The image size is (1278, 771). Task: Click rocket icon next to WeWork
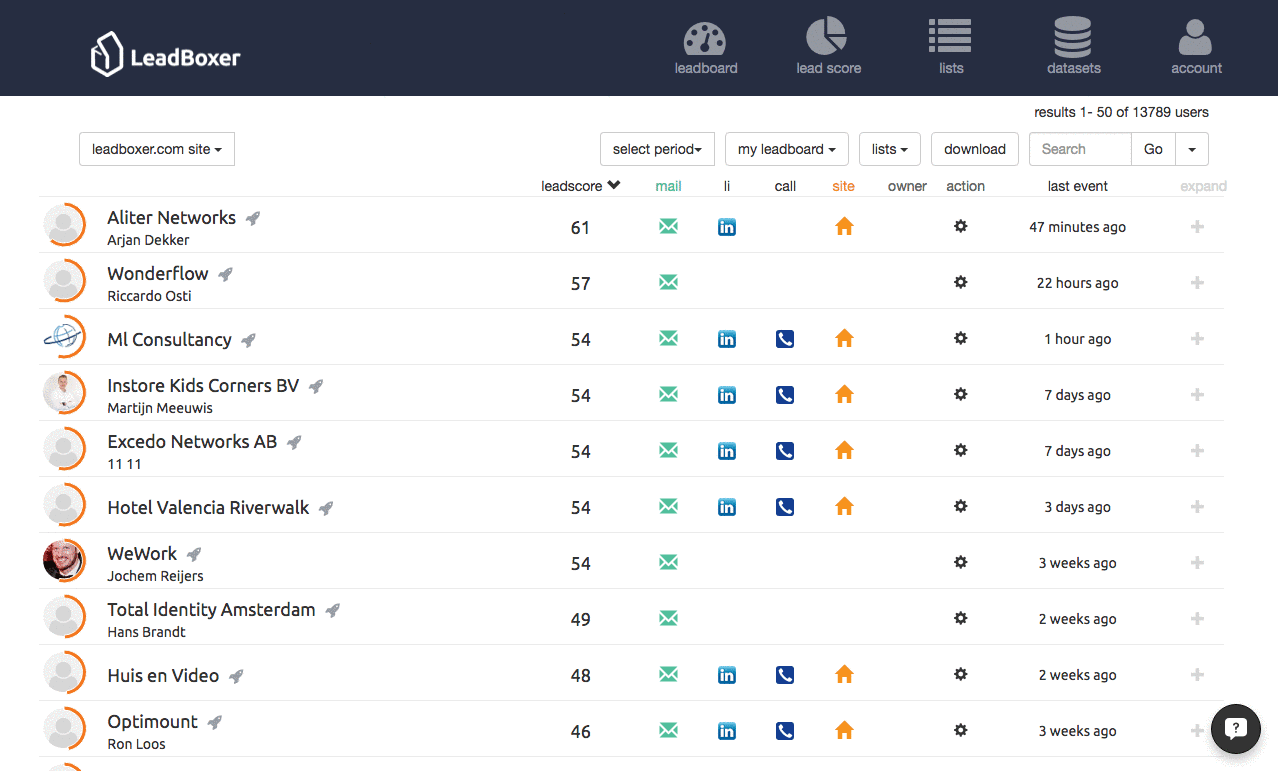point(194,554)
